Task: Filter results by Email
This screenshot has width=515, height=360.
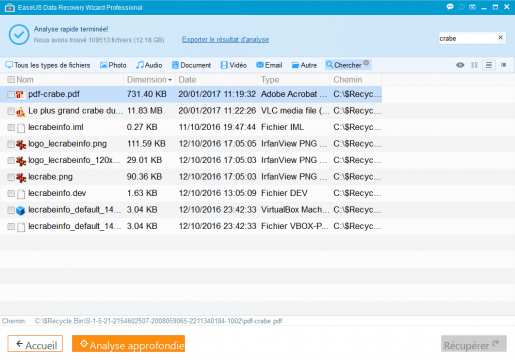Action: [x=269, y=65]
